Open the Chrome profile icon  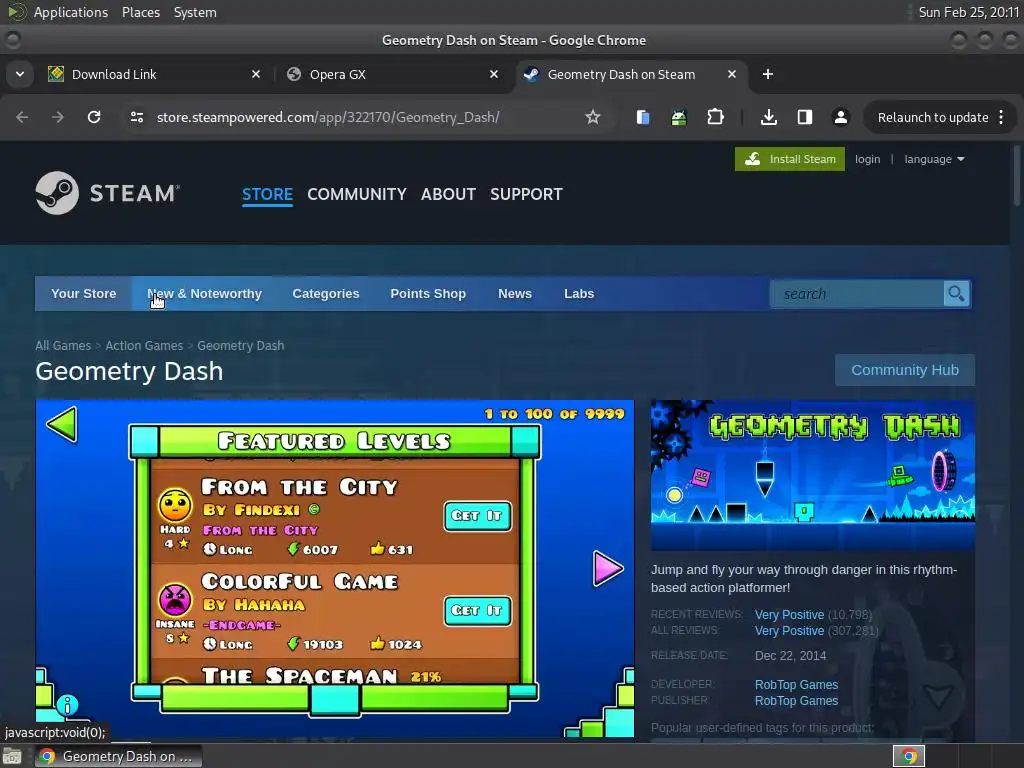pos(840,117)
